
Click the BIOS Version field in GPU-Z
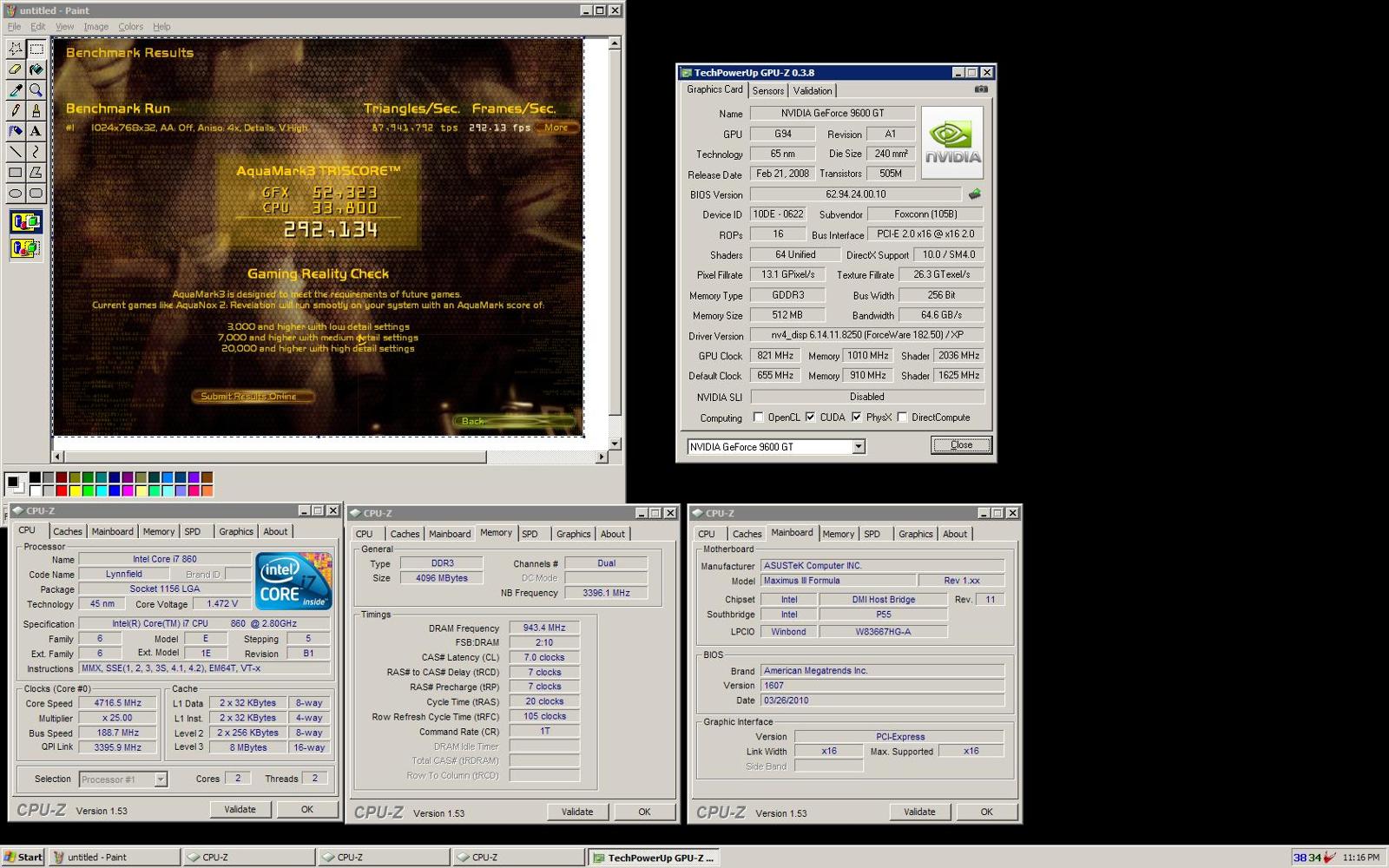(855, 194)
